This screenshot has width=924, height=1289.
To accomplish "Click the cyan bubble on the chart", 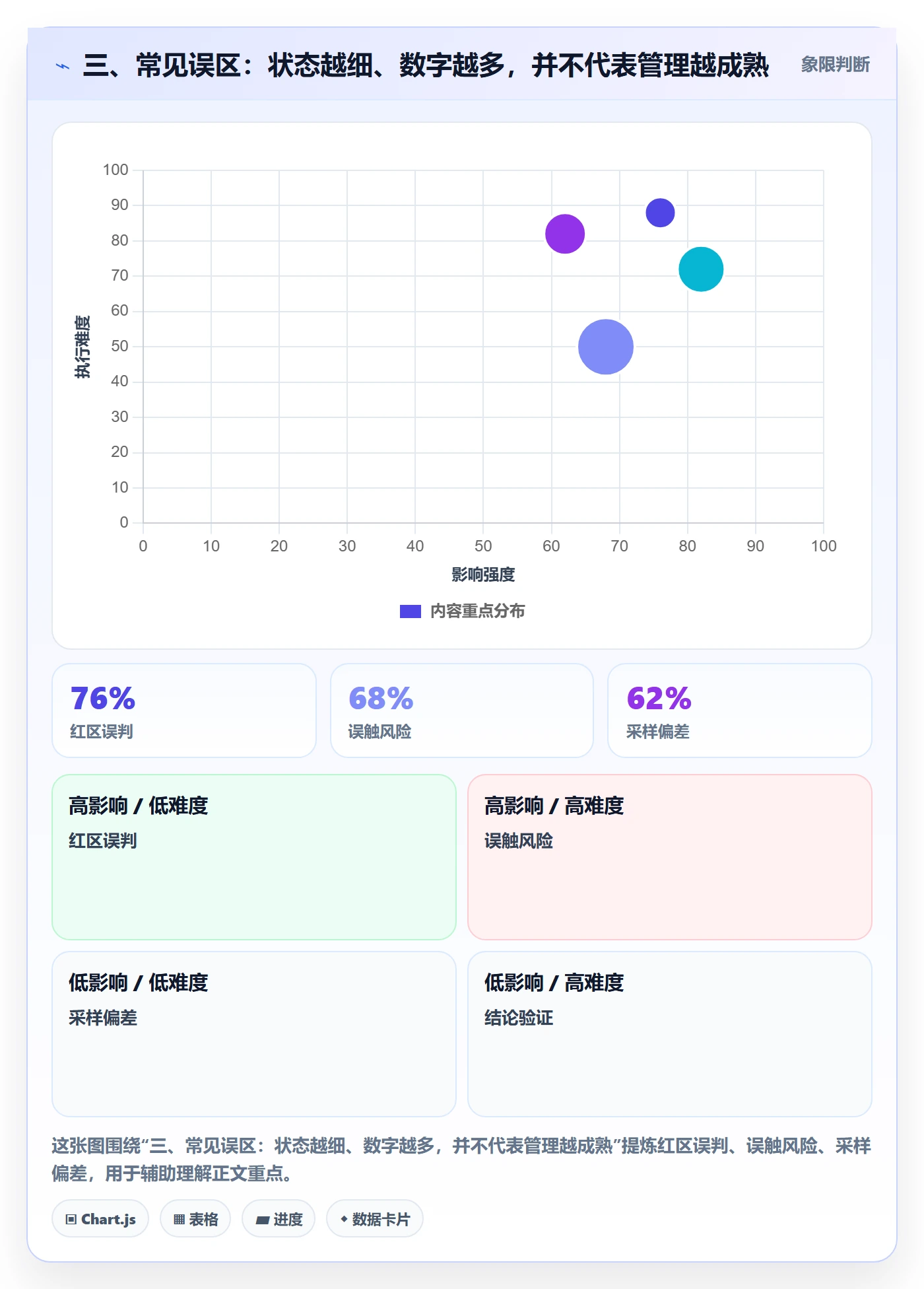I will pyautogui.click(x=701, y=269).
